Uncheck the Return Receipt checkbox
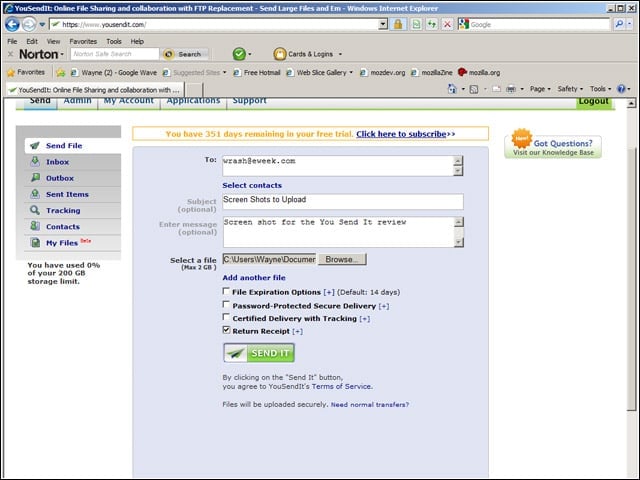This screenshot has height=480, width=640. (x=227, y=330)
